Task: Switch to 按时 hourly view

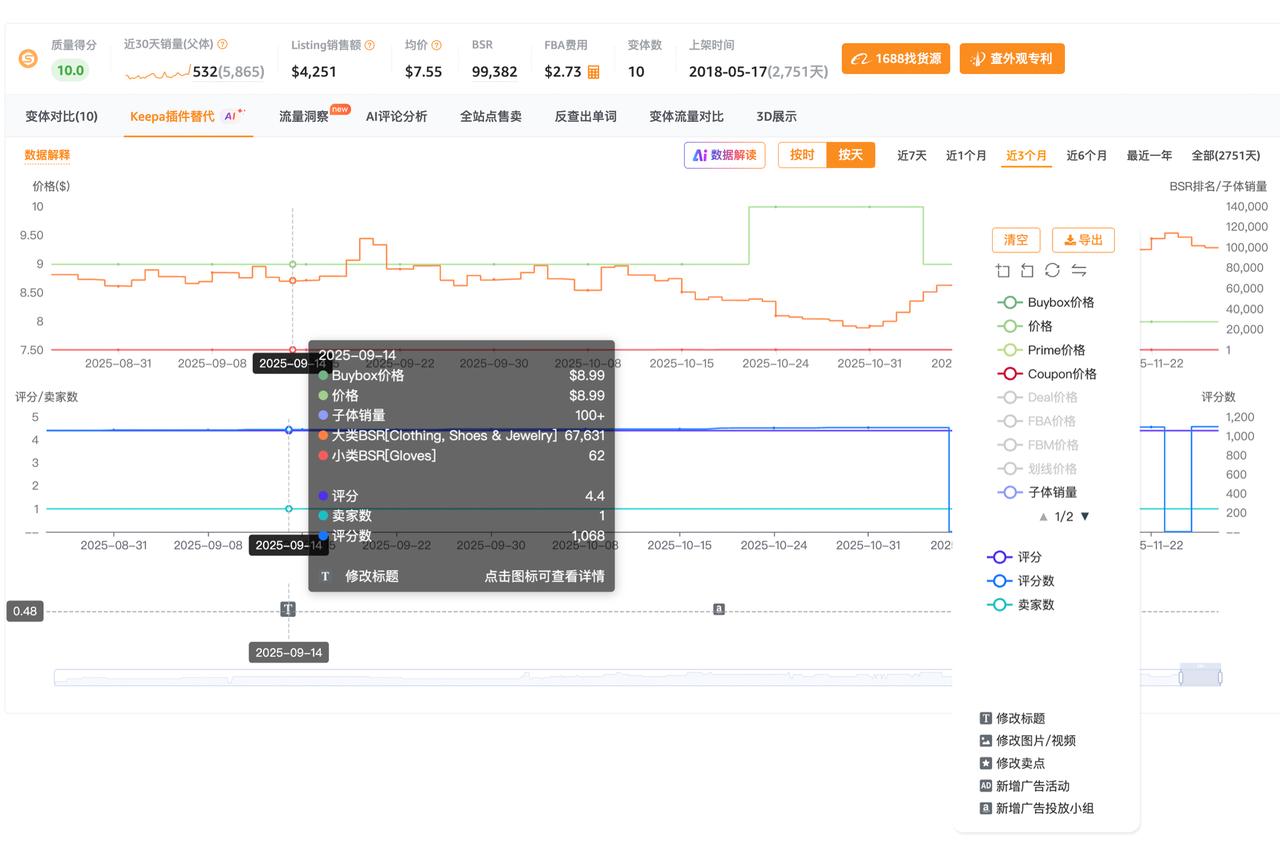Action: [802, 155]
